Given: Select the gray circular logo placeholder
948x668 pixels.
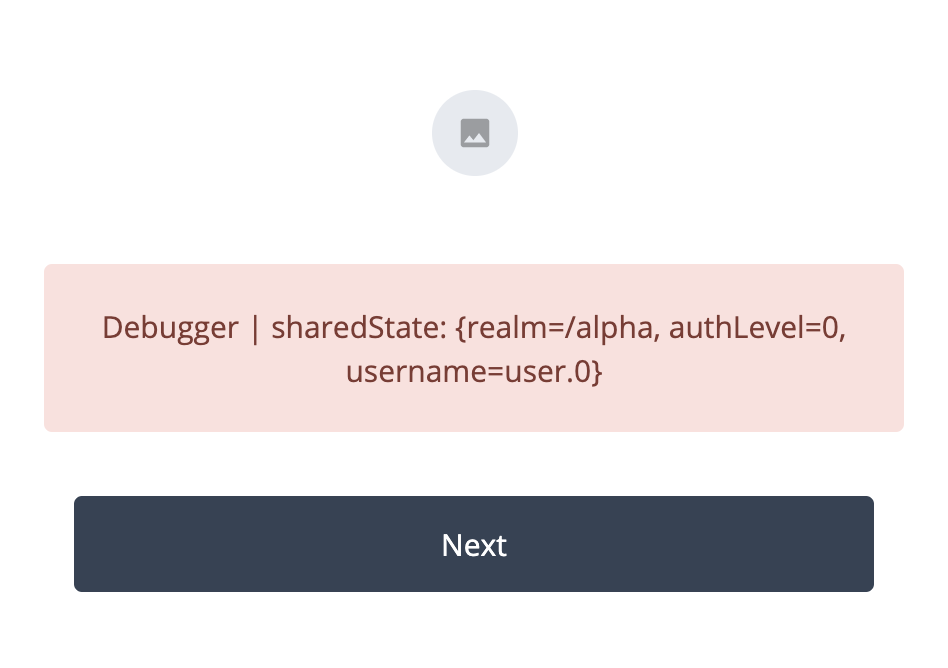Looking at the screenshot, I should point(475,133).
